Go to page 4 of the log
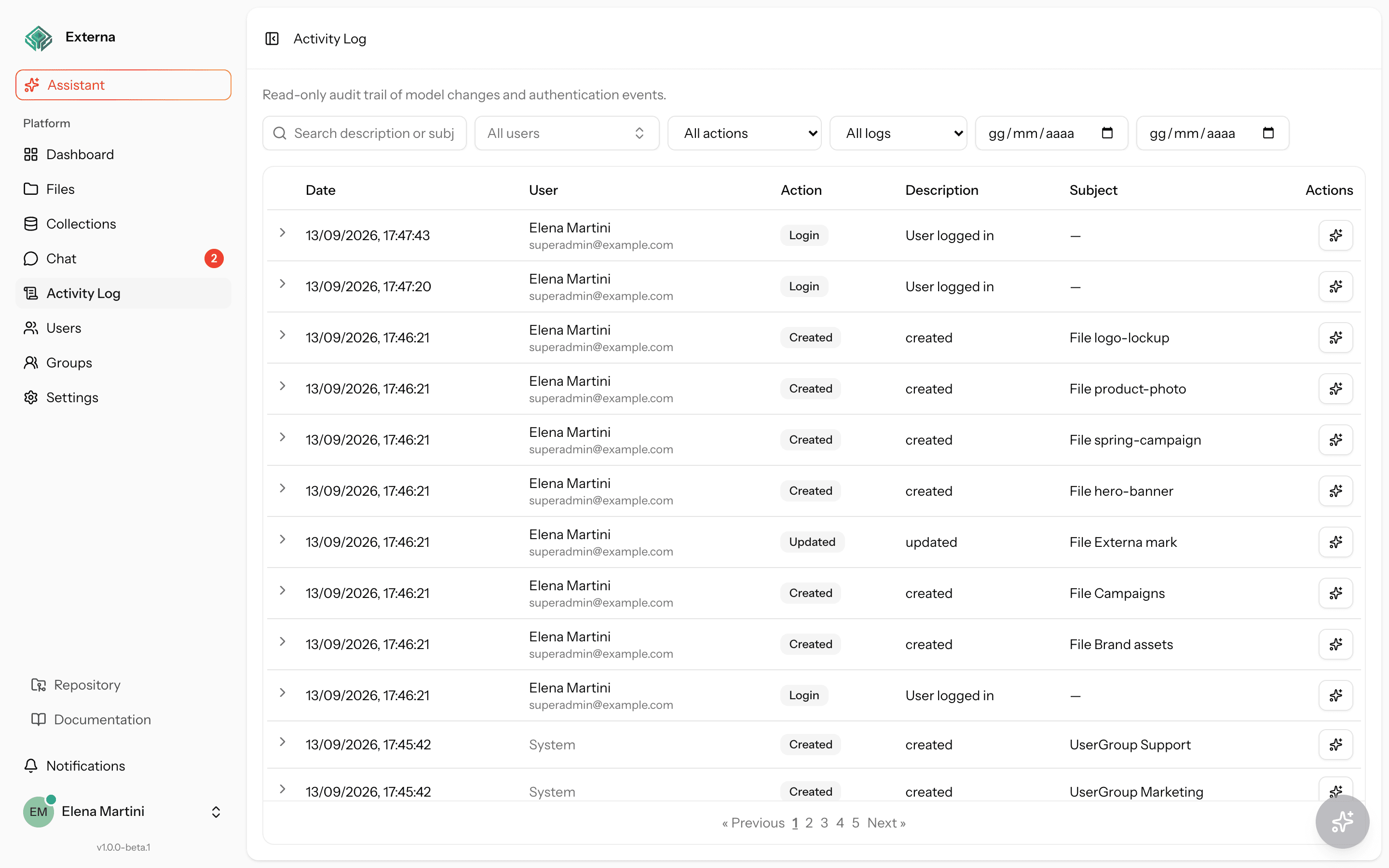Screen dimensions: 1389x868 click(840, 823)
